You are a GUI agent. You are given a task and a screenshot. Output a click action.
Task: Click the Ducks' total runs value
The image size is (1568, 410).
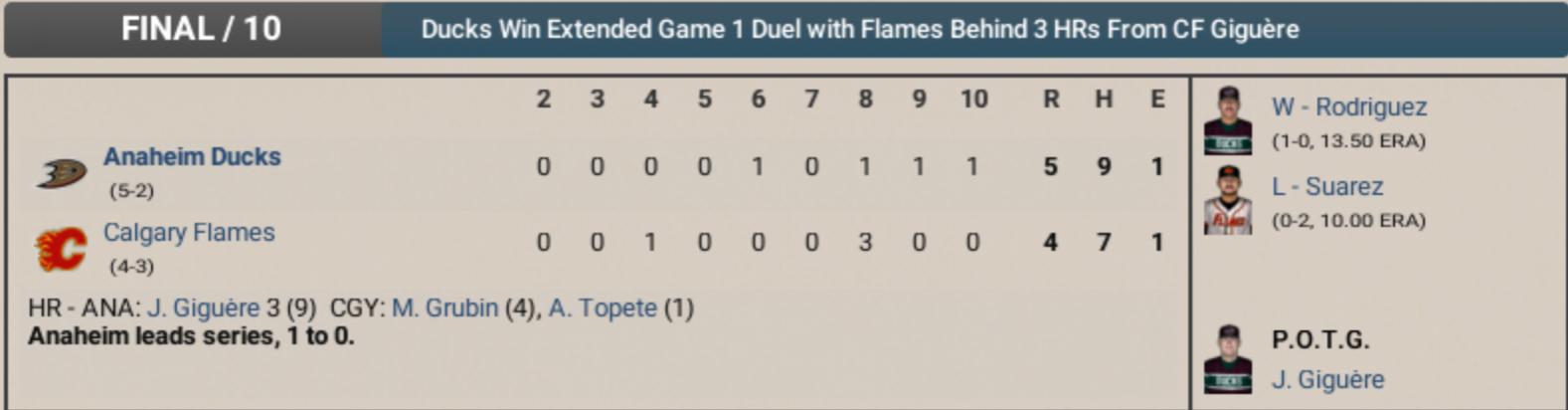(1050, 167)
